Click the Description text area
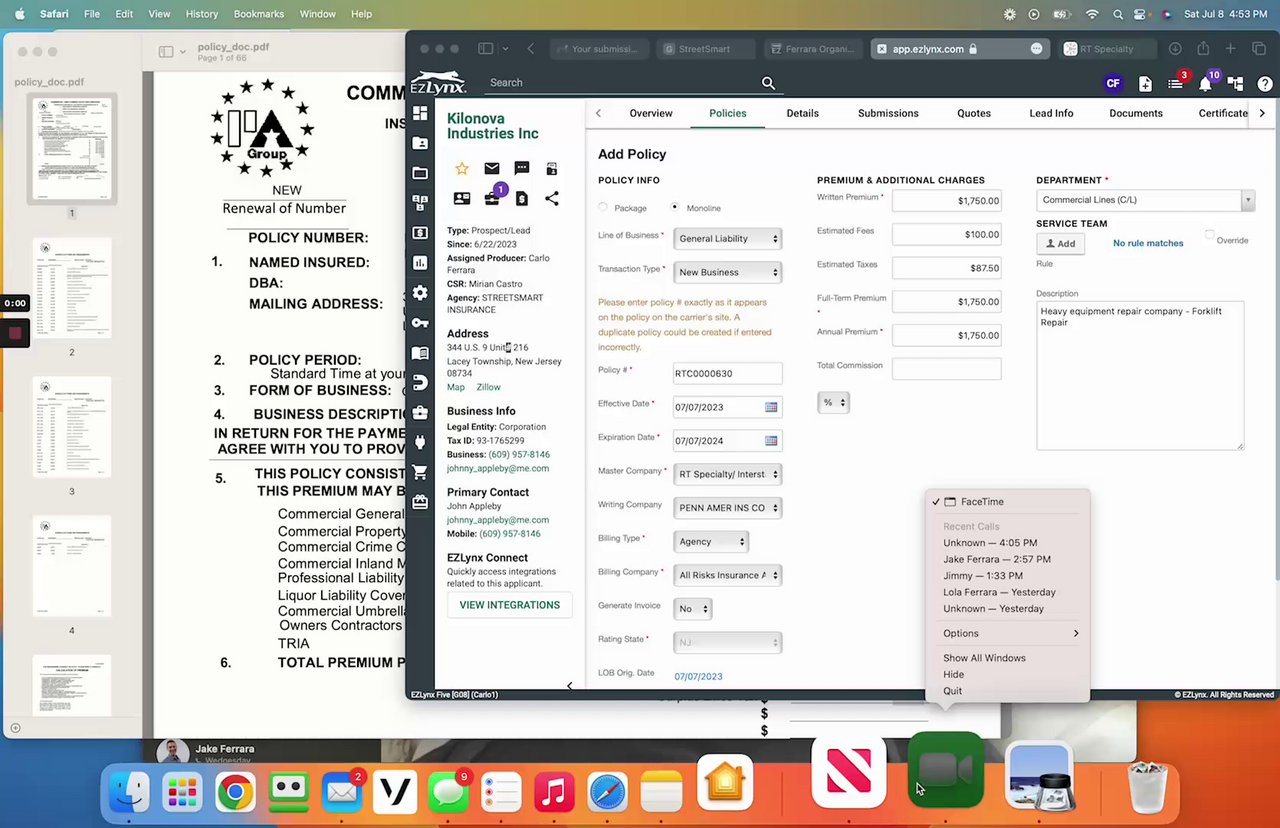 [x=1140, y=376]
